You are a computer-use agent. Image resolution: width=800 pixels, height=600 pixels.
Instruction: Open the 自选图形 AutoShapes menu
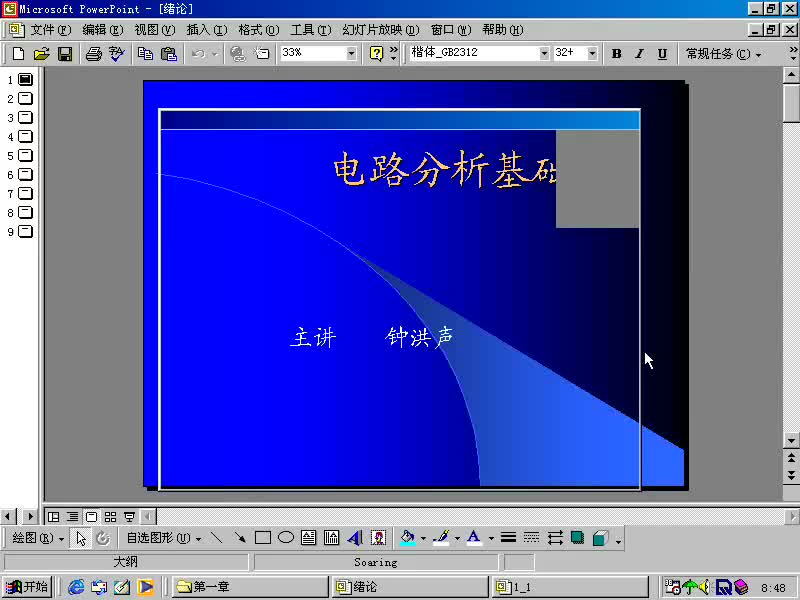(163, 538)
